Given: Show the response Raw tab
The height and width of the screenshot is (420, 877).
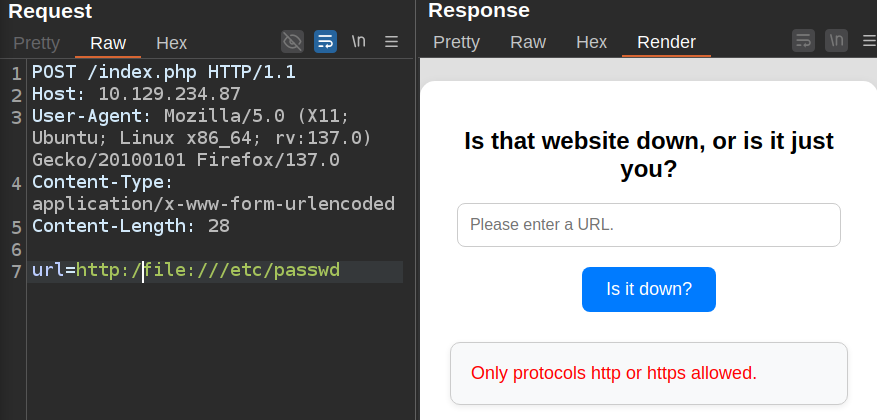Looking at the screenshot, I should [x=528, y=42].
